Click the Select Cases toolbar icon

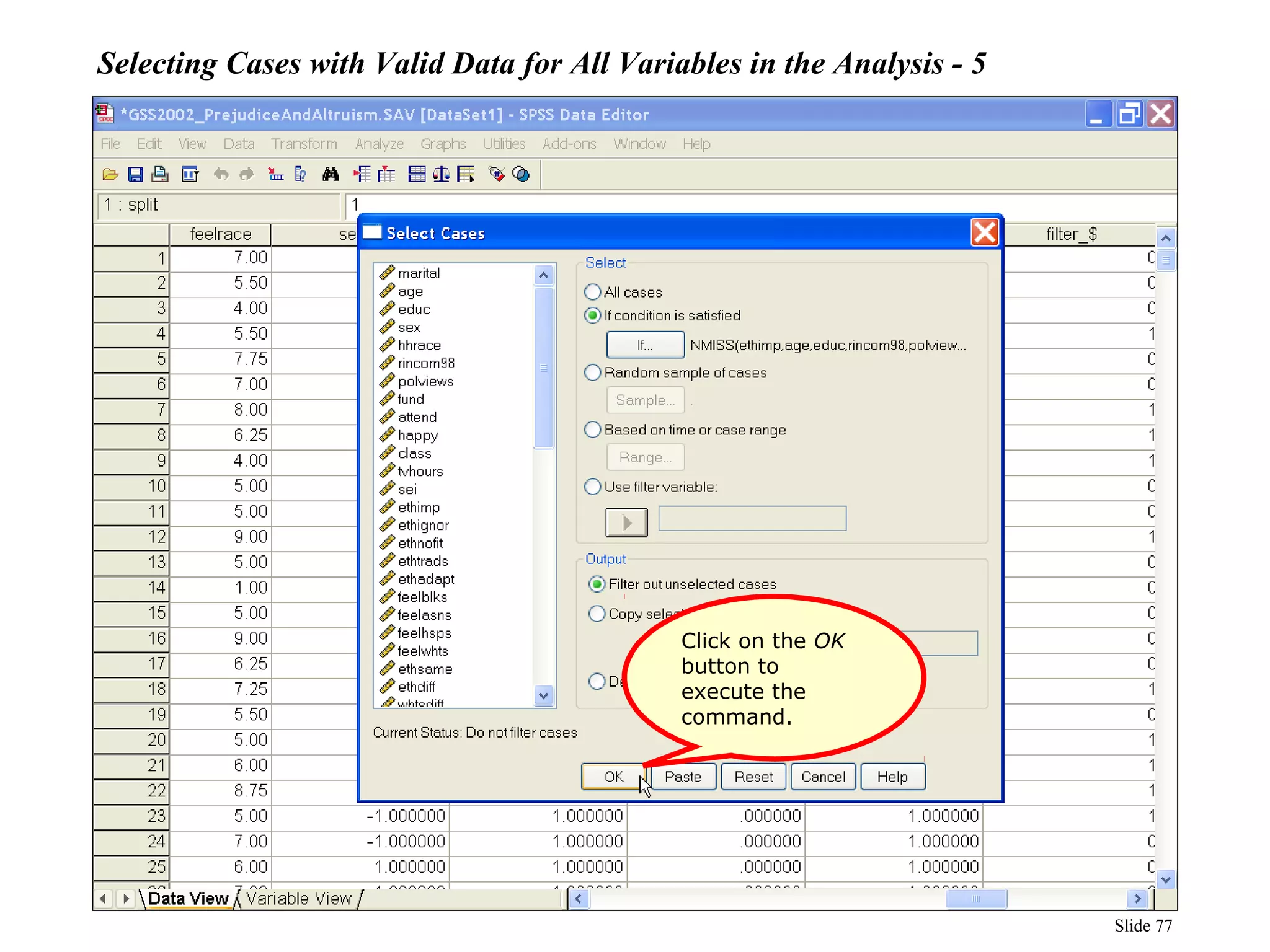coord(466,175)
